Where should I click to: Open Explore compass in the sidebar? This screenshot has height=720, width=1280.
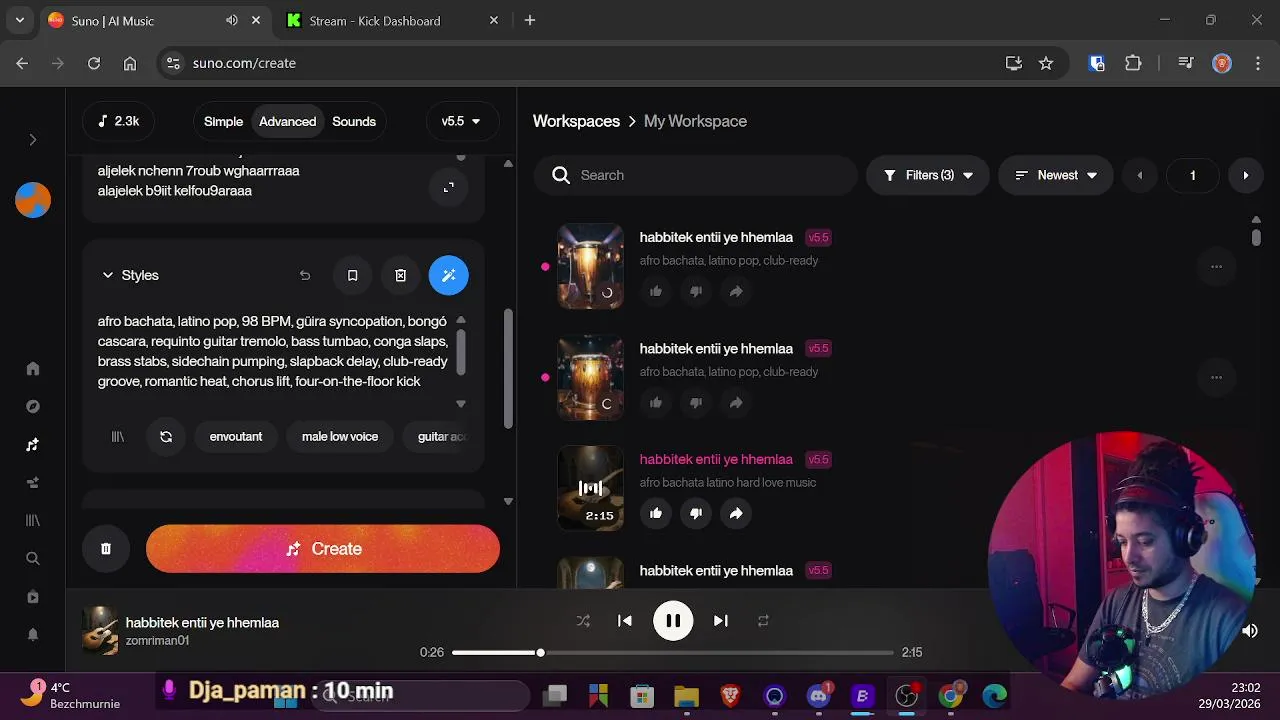pos(33,406)
